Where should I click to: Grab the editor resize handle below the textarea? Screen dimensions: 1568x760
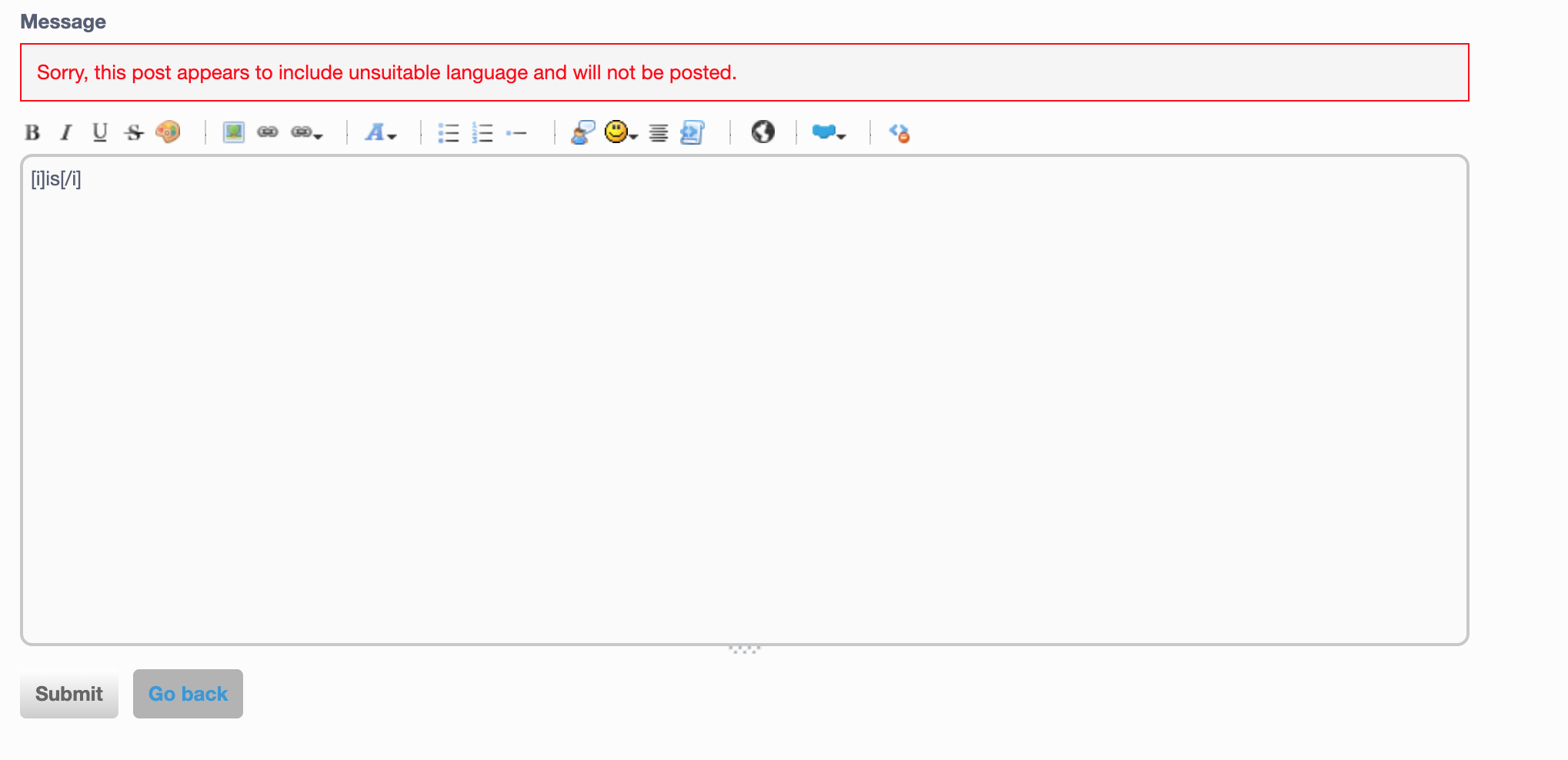coord(745,650)
